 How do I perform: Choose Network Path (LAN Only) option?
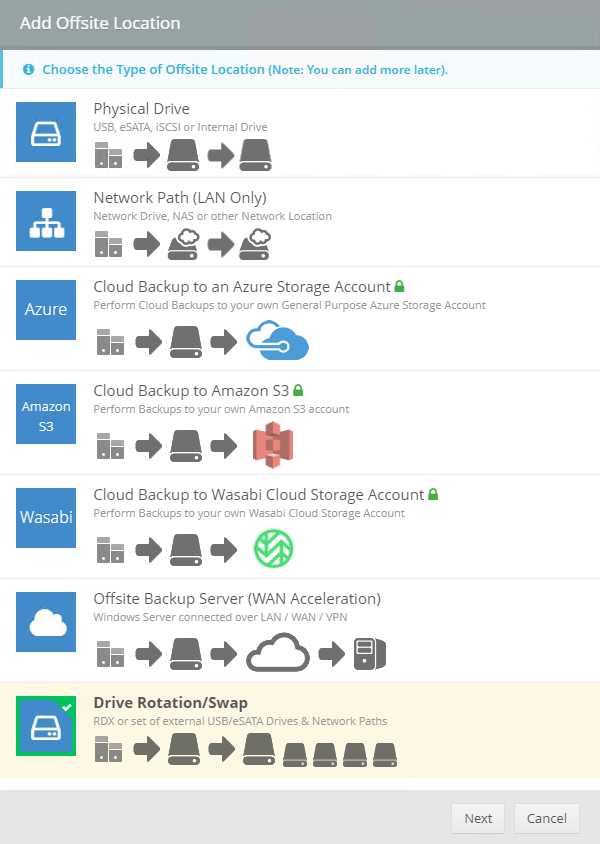pos(179,197)
